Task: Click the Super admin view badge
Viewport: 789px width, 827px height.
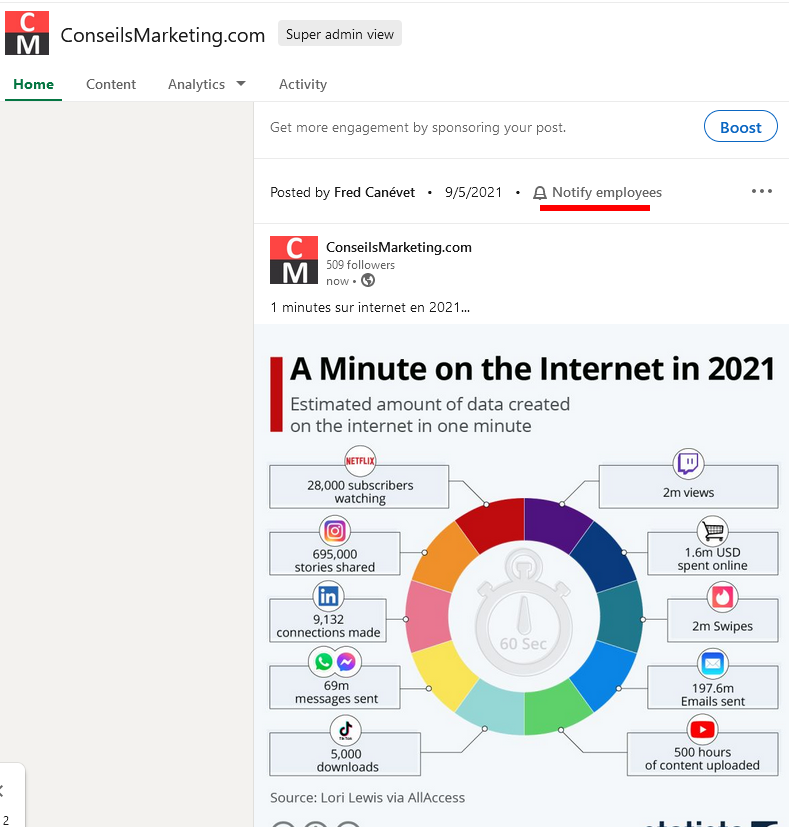Action: [x=340, y=34]
